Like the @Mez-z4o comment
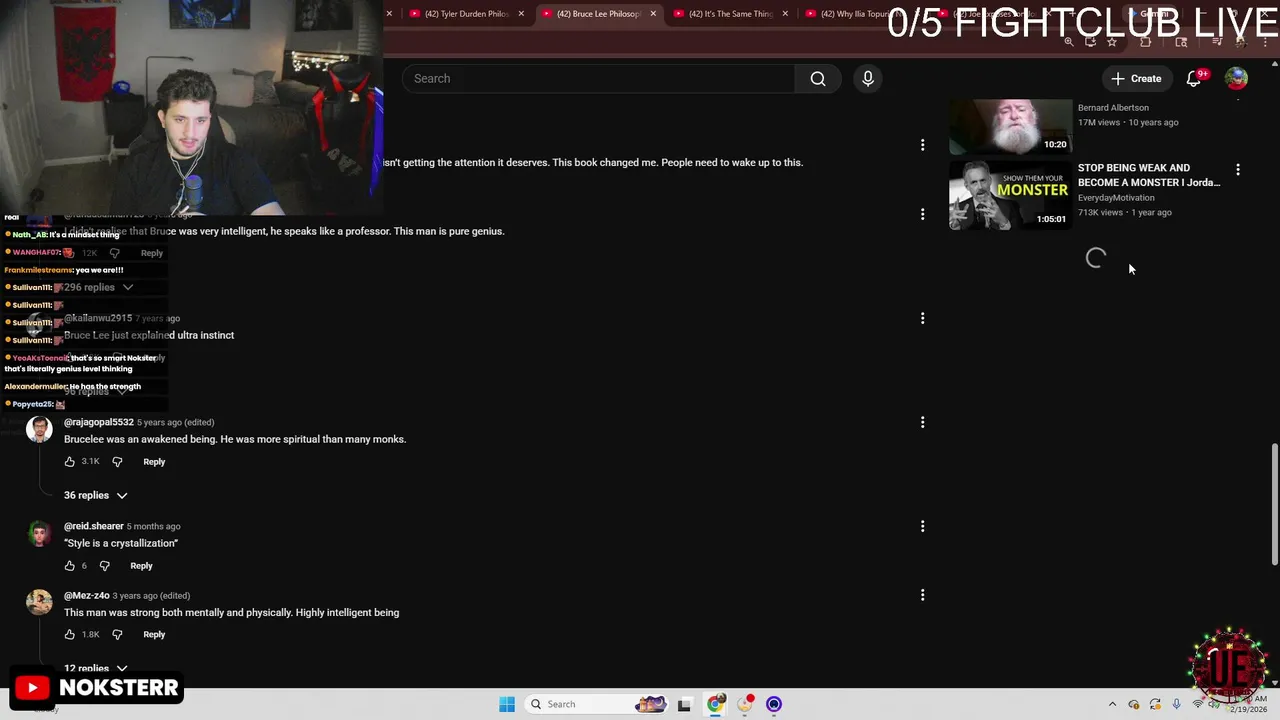This screenshot has height=720, width=1280. (x=70, y=635)
